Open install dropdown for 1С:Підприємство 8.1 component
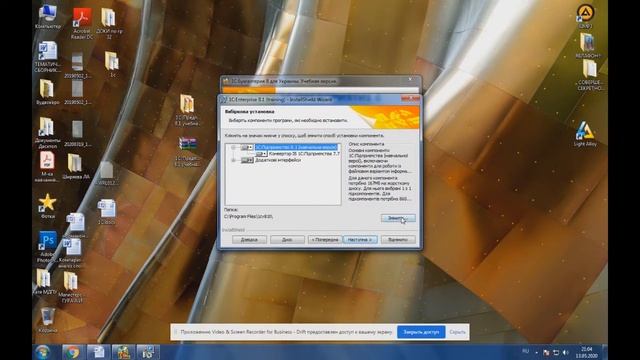Screen dimensions: 640x360 [x=247, y=147]
